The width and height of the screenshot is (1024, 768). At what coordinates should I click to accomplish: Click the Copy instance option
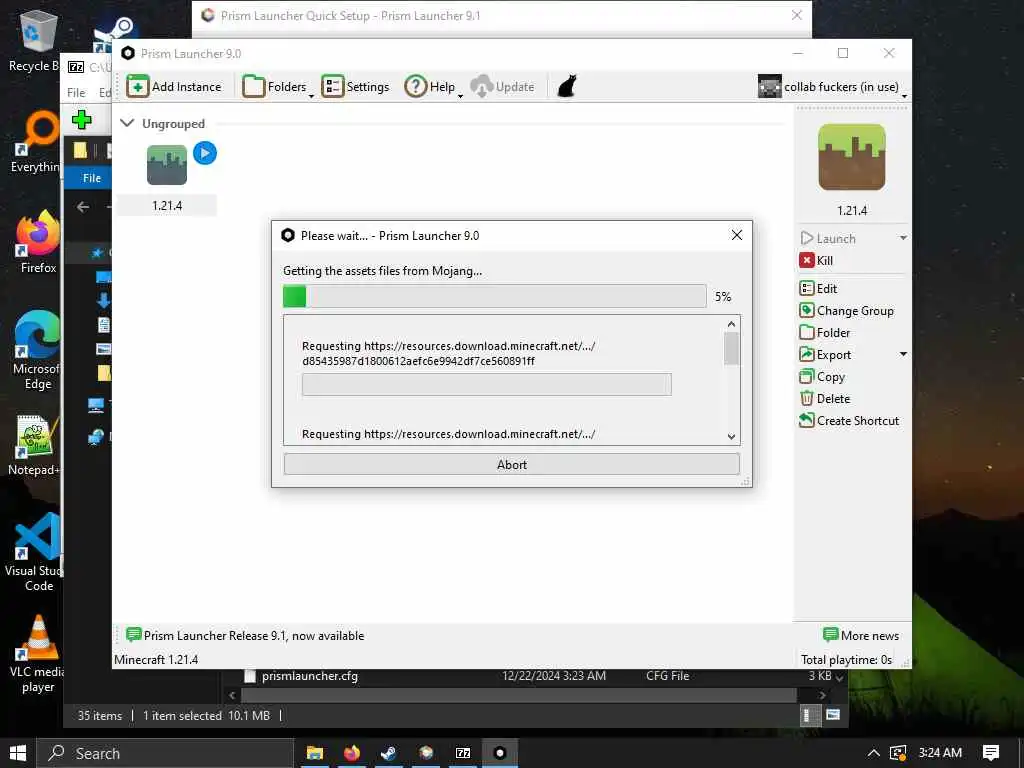[x=822, y=377]
